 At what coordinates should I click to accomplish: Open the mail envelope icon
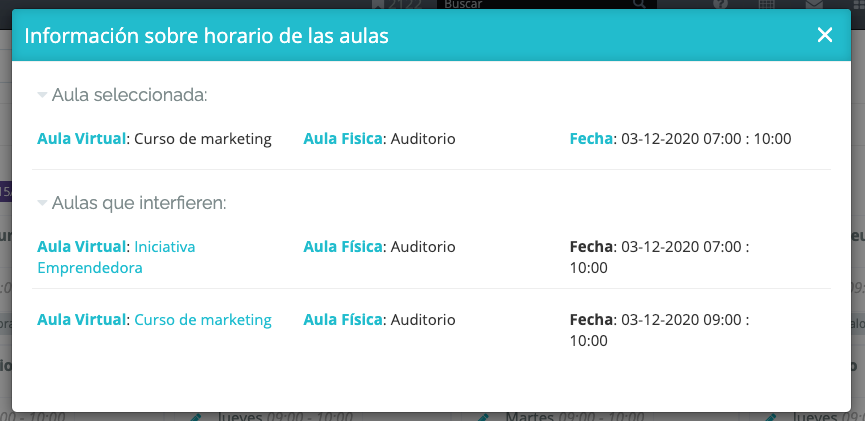pyautogui.click(x=814, y=3)
